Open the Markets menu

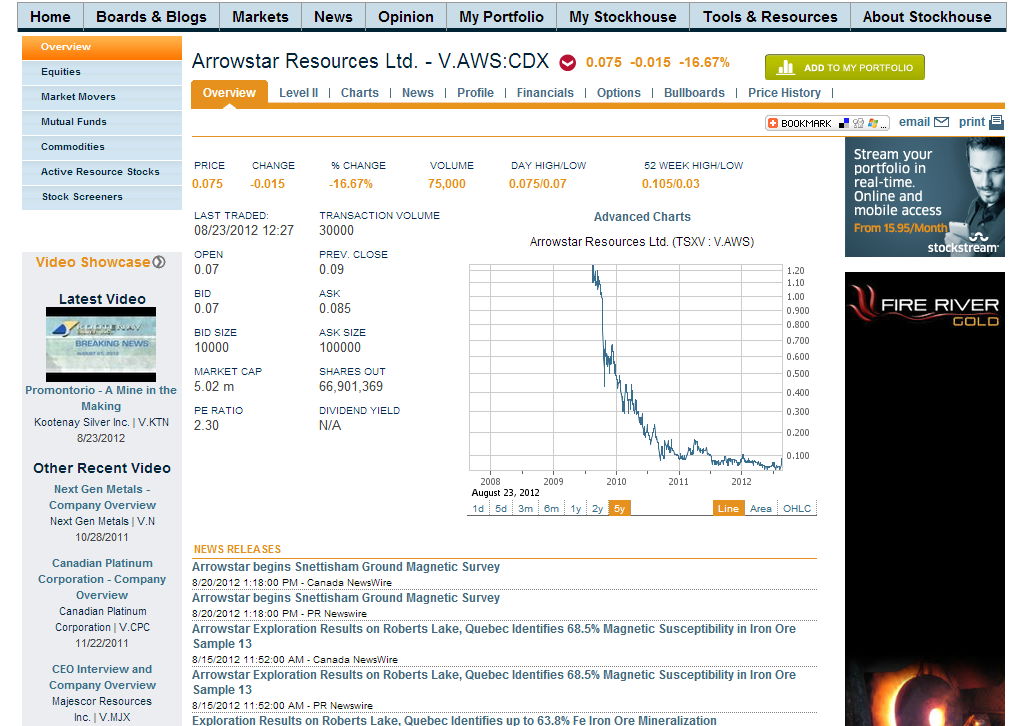point(260,16)
